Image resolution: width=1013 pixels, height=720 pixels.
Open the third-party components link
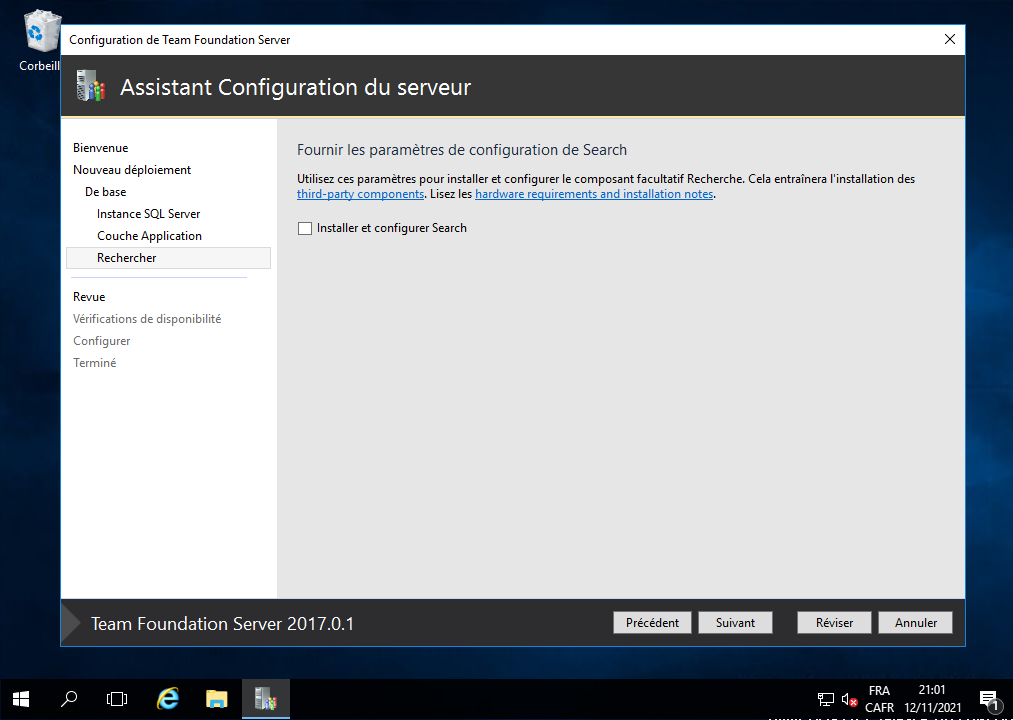coord(360,194)
